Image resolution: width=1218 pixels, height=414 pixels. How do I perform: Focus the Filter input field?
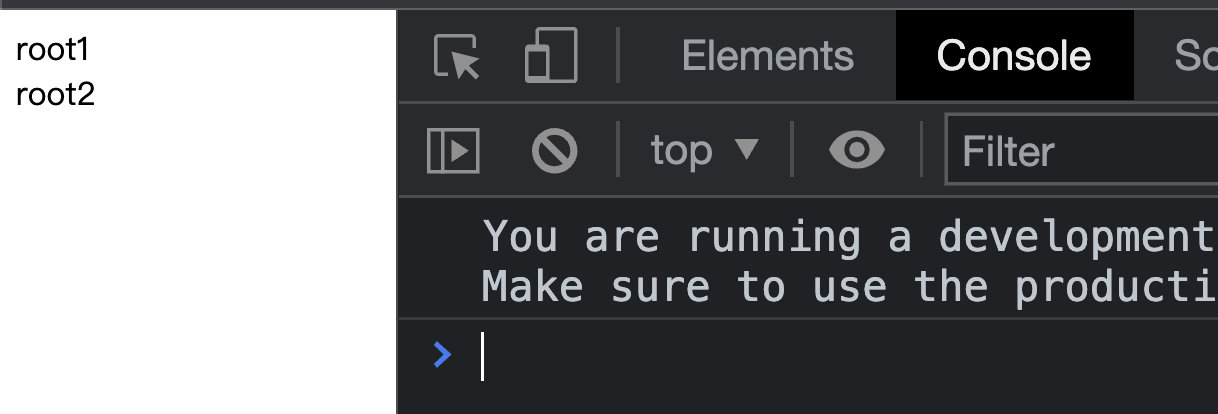[1082, 151]
